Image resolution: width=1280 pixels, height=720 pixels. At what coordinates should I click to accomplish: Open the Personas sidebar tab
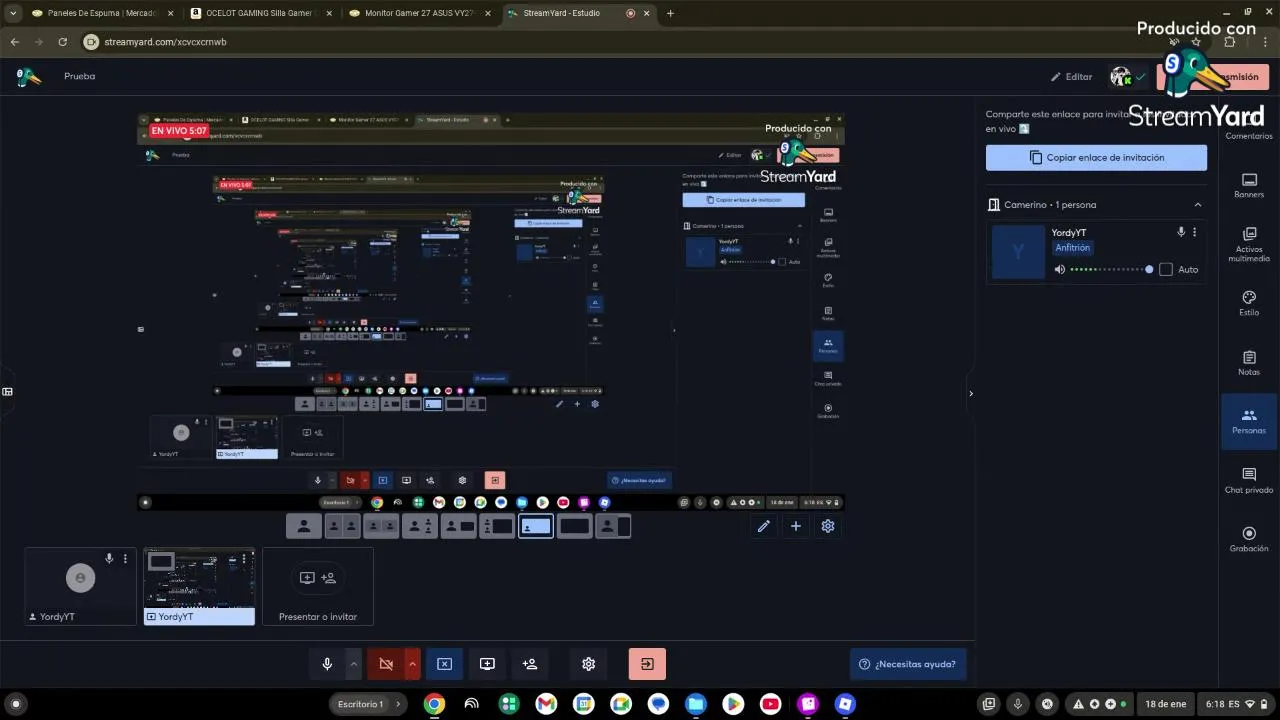1249,422
